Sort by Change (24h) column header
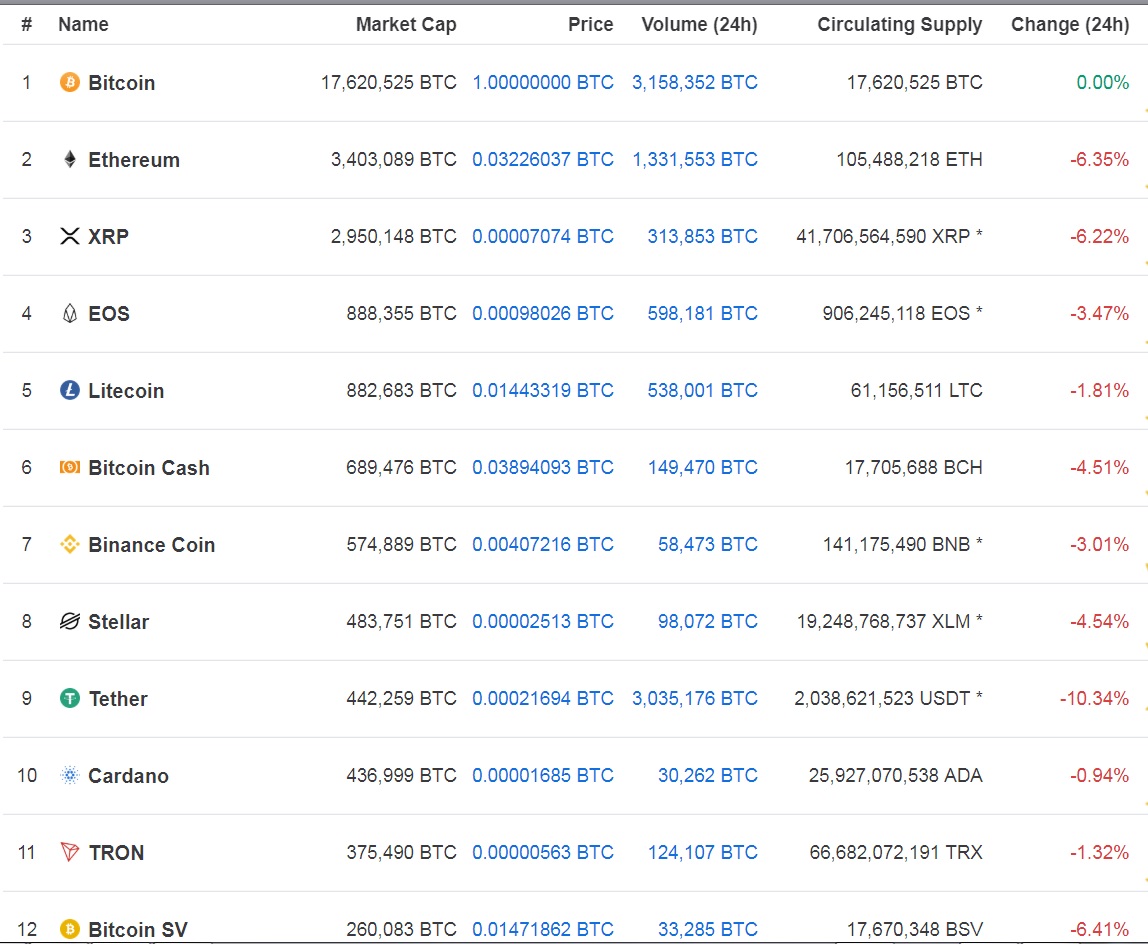The height and width of the screenshot is (944, 1148). (1070, 24)
